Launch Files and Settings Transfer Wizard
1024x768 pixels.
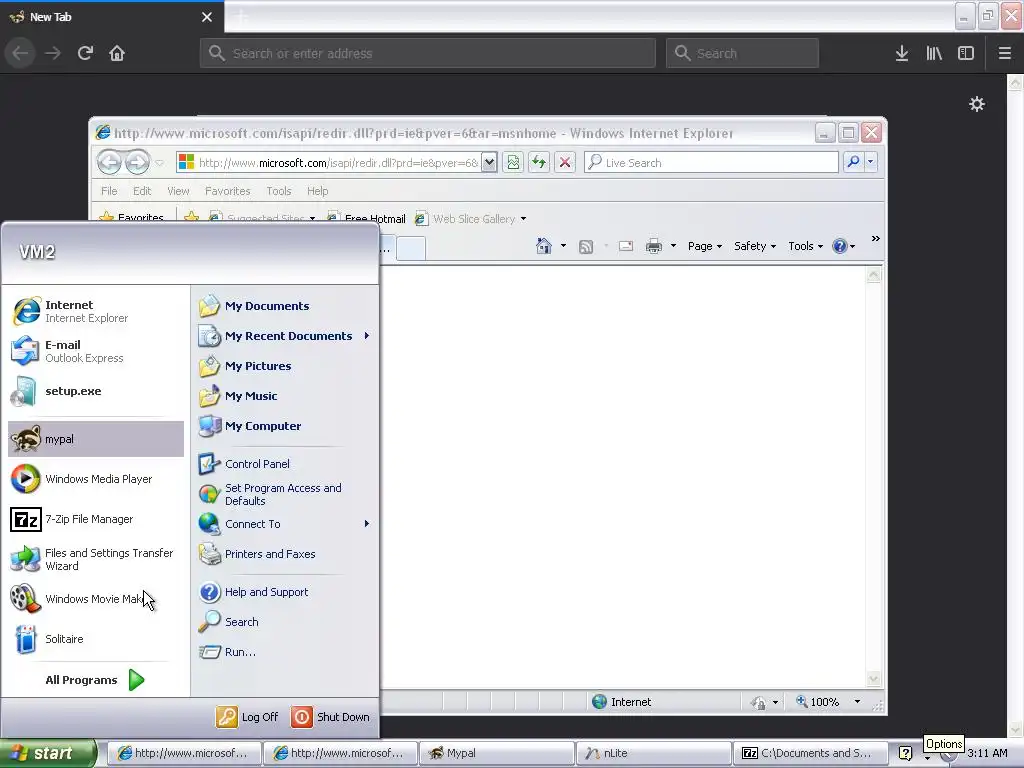(96, 559)
